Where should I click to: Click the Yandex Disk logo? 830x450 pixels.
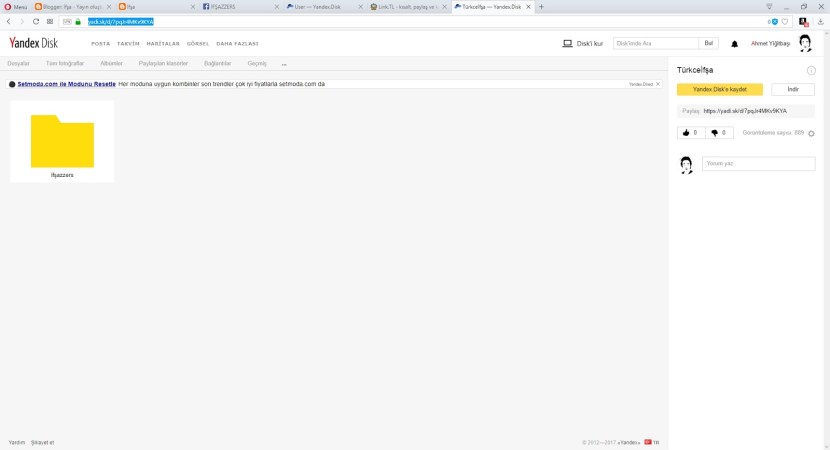point(33,43)
